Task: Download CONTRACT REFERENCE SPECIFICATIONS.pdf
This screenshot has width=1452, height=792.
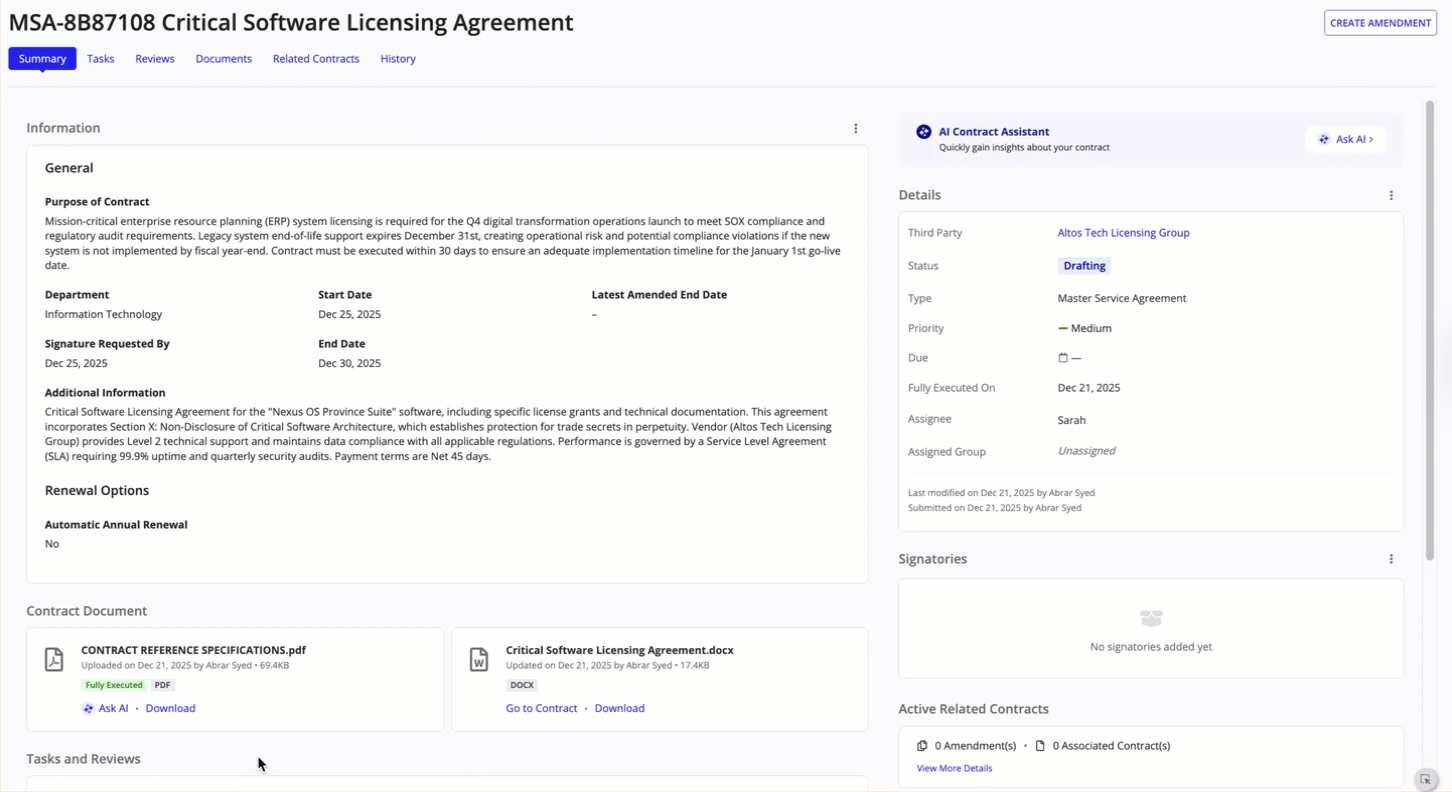Action: pyautogui.click(x=170, y=709)
